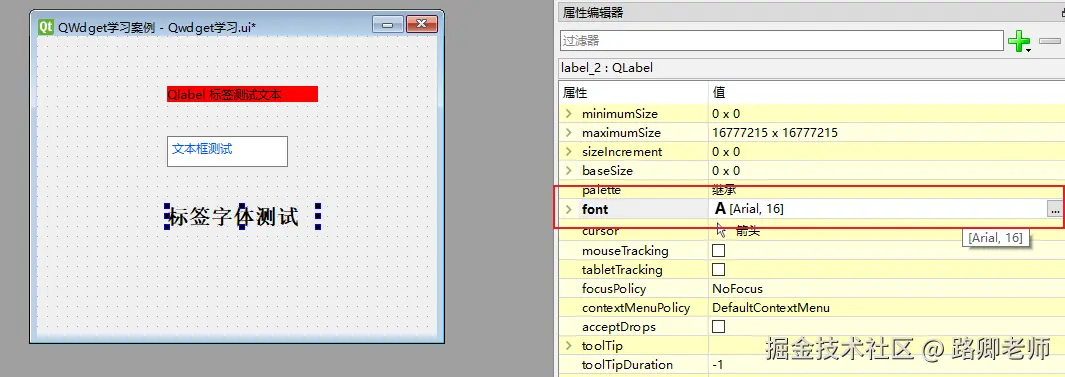The width and height of the screenshot is (1065, 377).
Task: Click the minimumSize 0 x 0 value
Action: pos(726,113)
